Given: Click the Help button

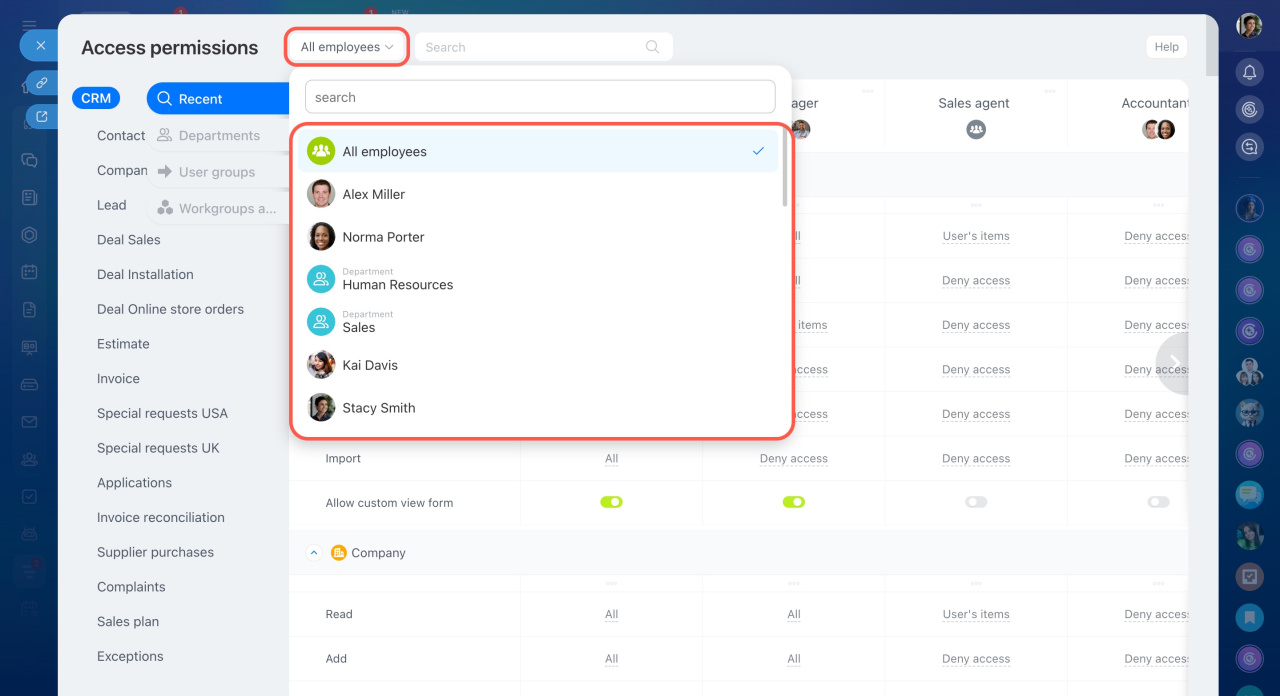Looking at the screenshot, I should click(1166, 47).
